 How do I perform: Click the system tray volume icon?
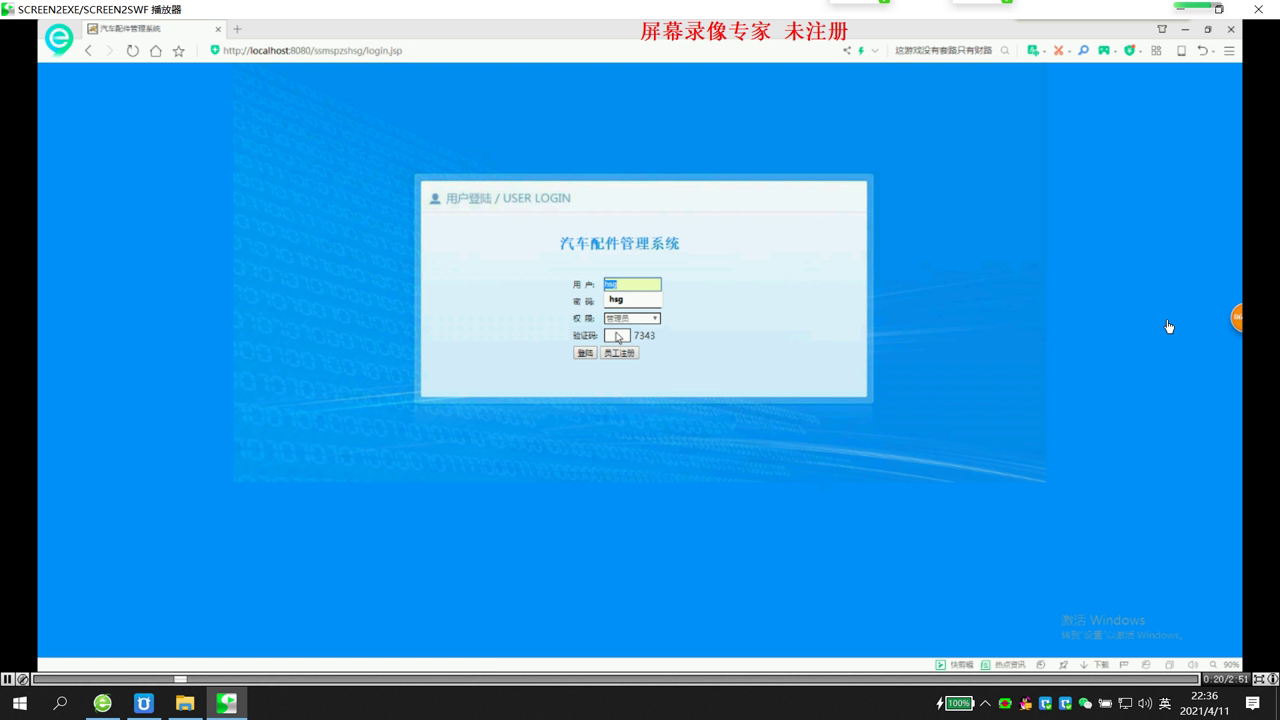click(x=1145, y=704)
